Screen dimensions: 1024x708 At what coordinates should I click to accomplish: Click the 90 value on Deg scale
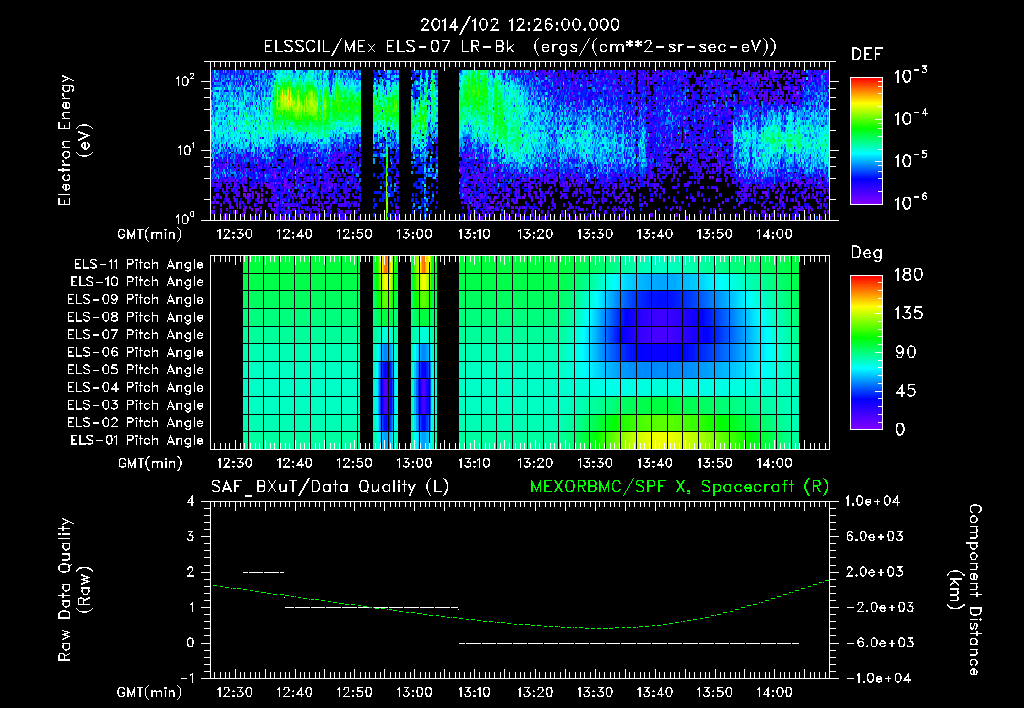tap(908, 352)
